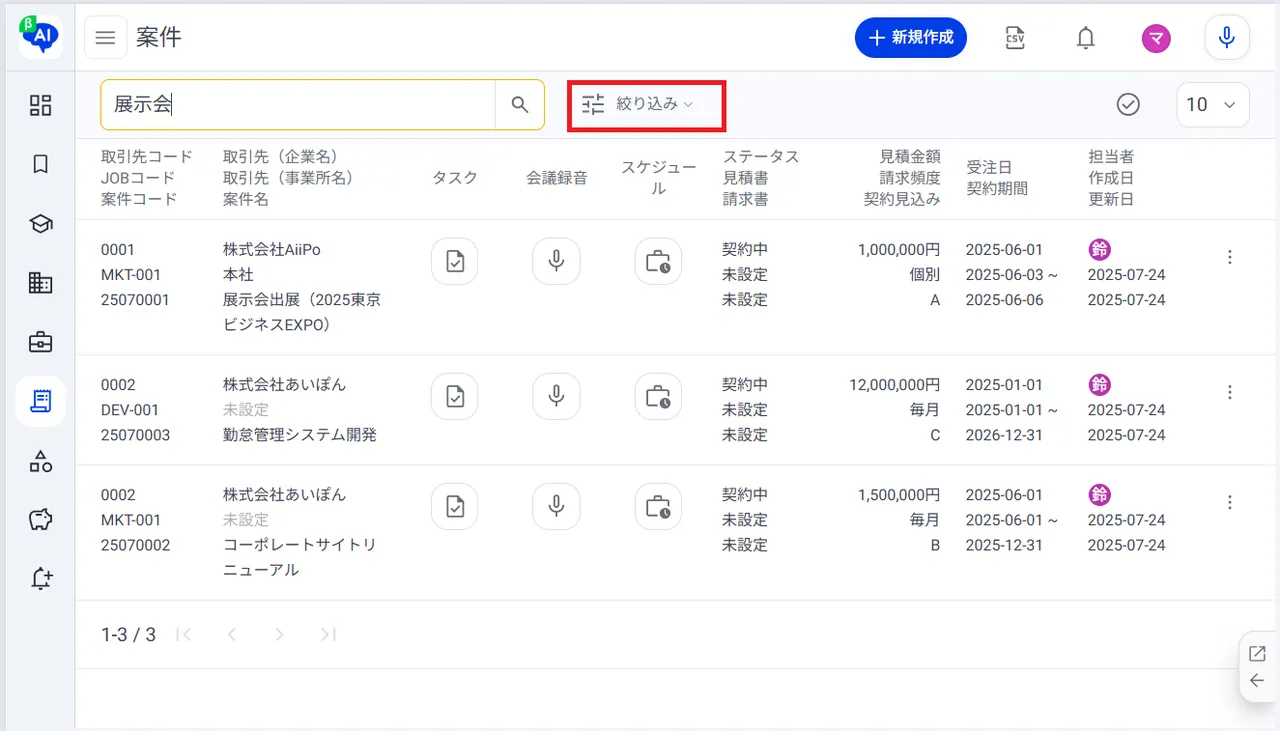Toggle the circle checkmark selection icon
Image resolution: width=1280 pixels, height=731 pixels.
(x=1128, y=104)
